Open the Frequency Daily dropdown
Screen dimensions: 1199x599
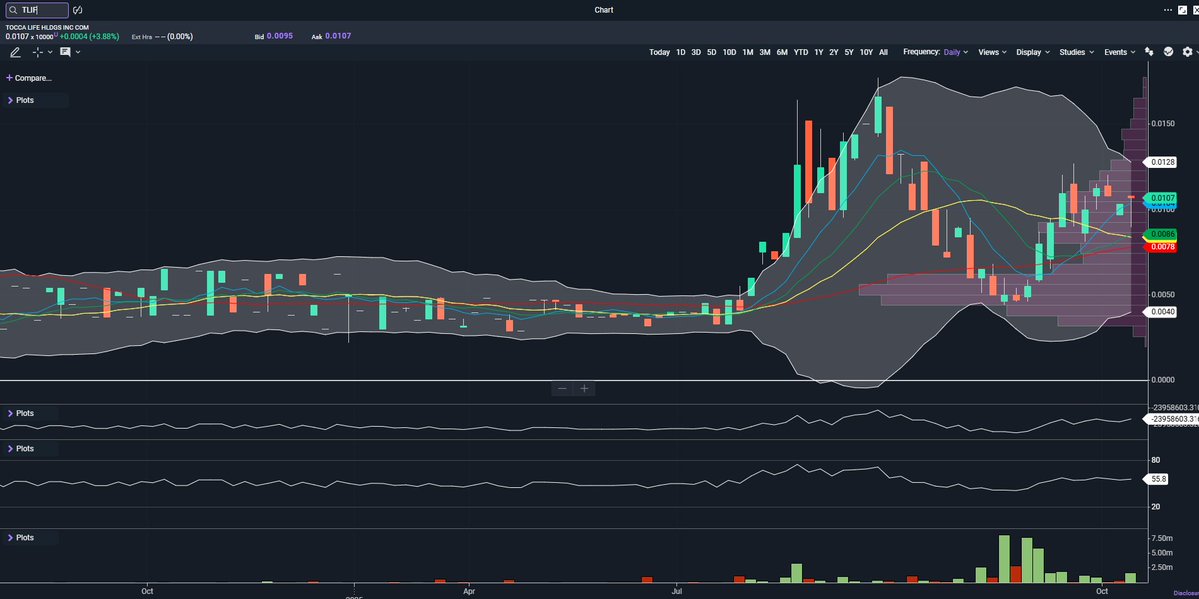(956, 52)
